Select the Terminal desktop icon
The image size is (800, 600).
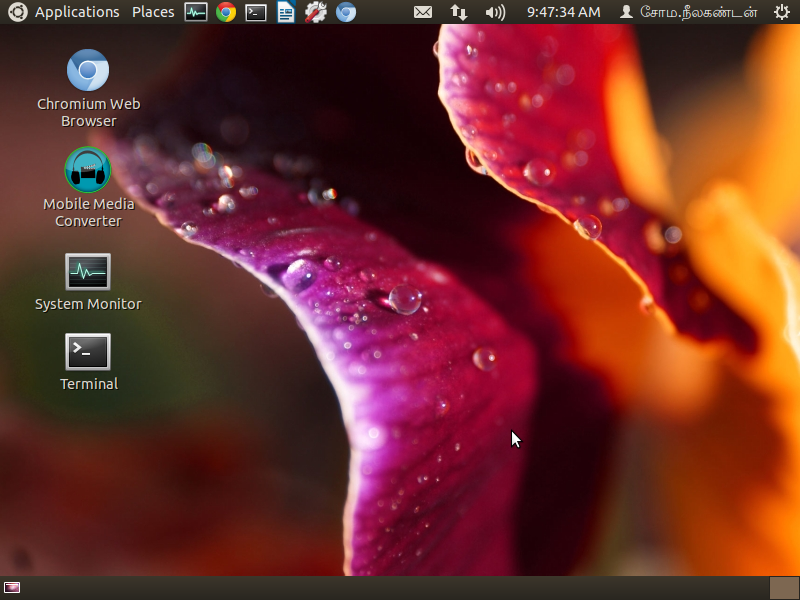pyautogui.click(x=88, y=362)
